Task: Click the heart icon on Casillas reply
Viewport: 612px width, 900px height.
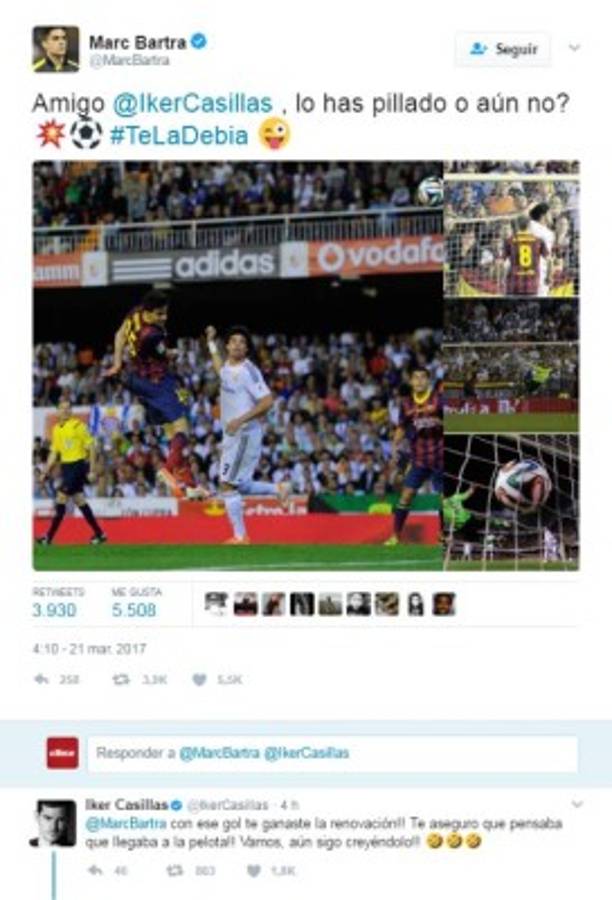Action: coord(253,871)
